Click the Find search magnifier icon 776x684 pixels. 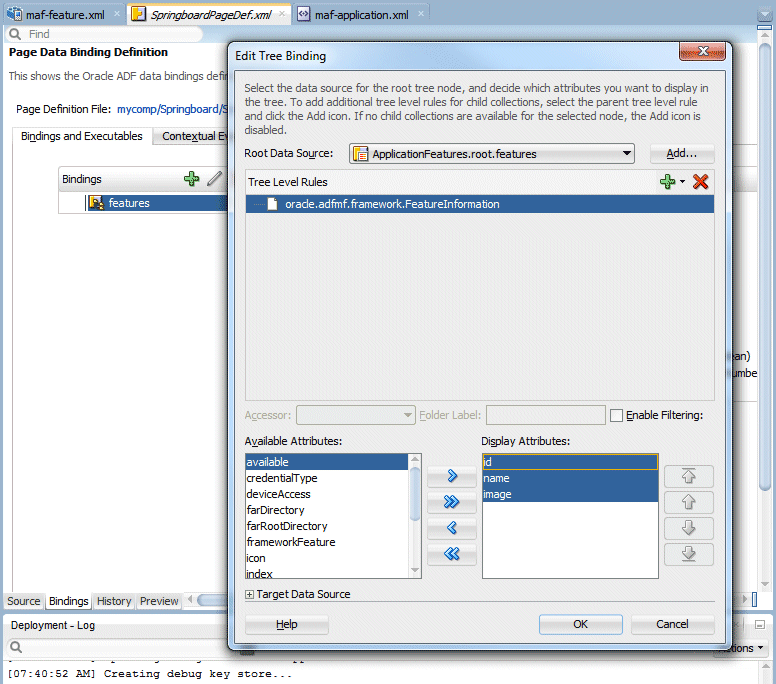[15, 34]
